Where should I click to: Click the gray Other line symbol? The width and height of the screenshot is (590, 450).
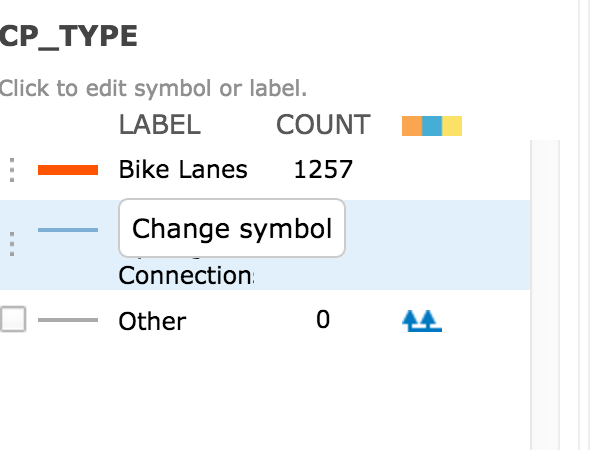click(68, 320)
